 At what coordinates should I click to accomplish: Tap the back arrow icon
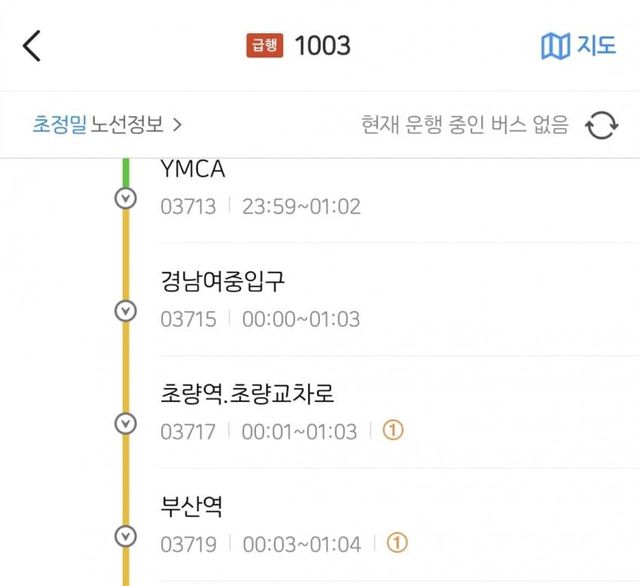tap(32, 46)
